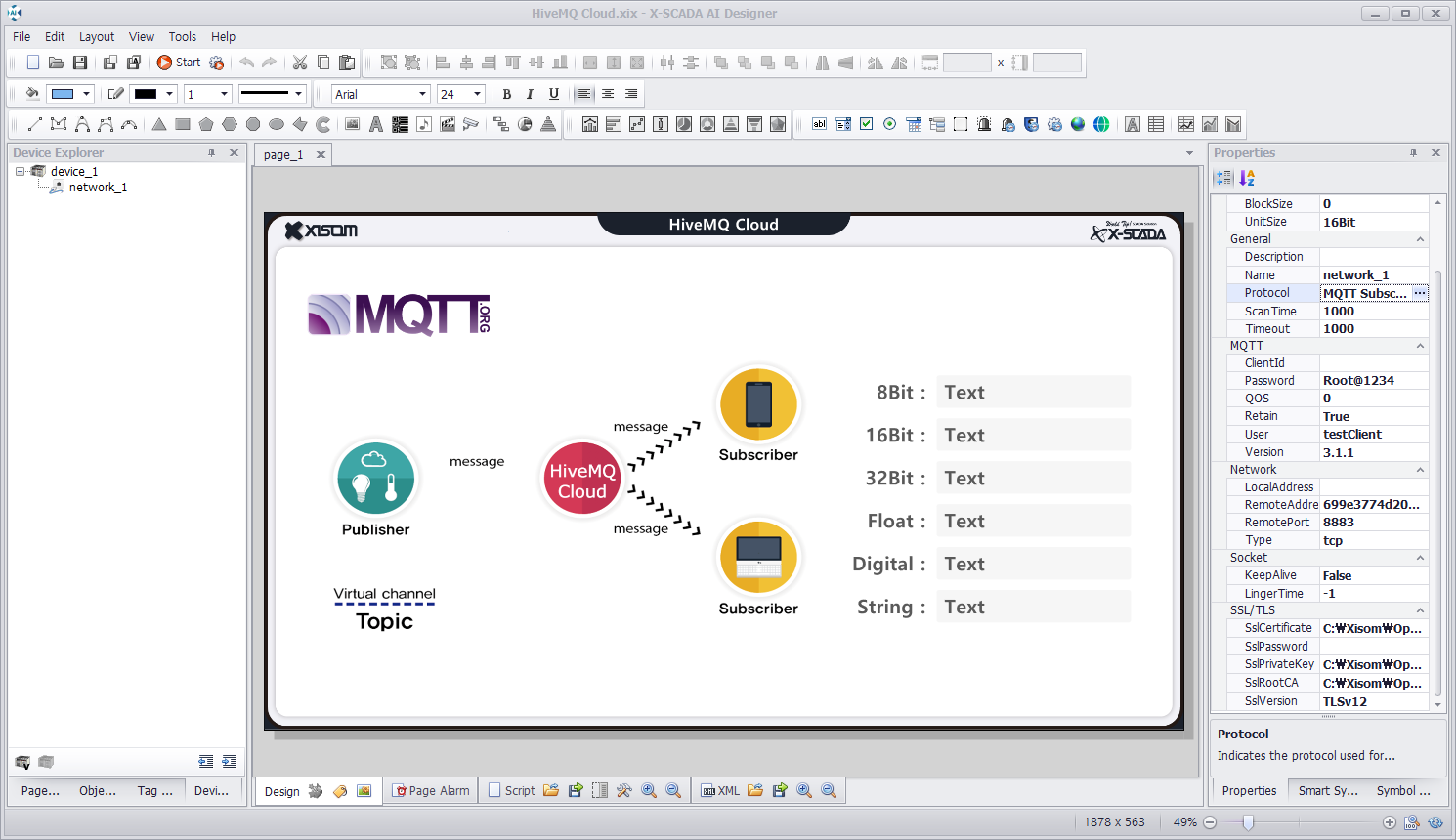The height and width of the screenshot is (840, 1456).
Task: Set text alignment to center
Action: (x=608, y=94)
